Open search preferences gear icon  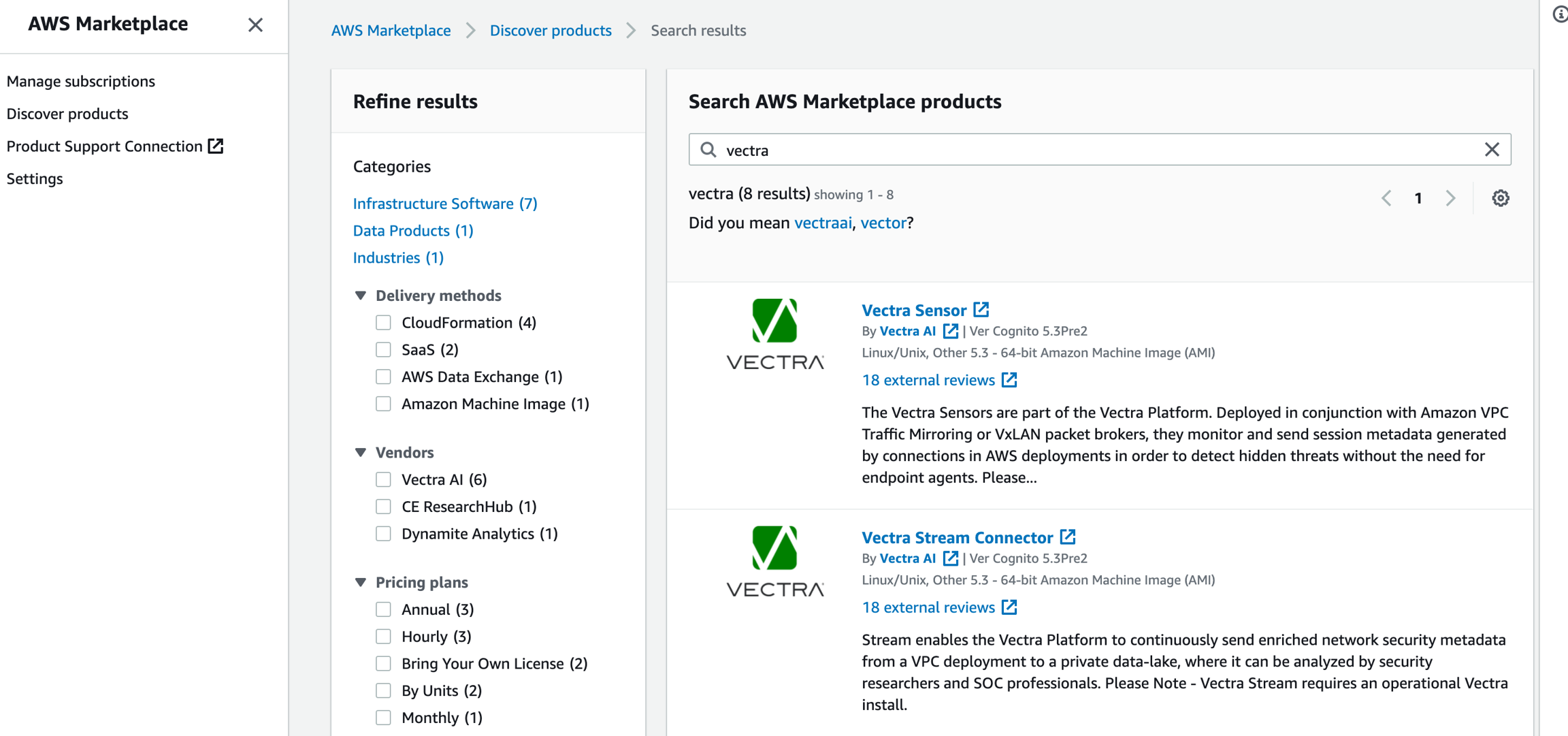pos(1500,198)
